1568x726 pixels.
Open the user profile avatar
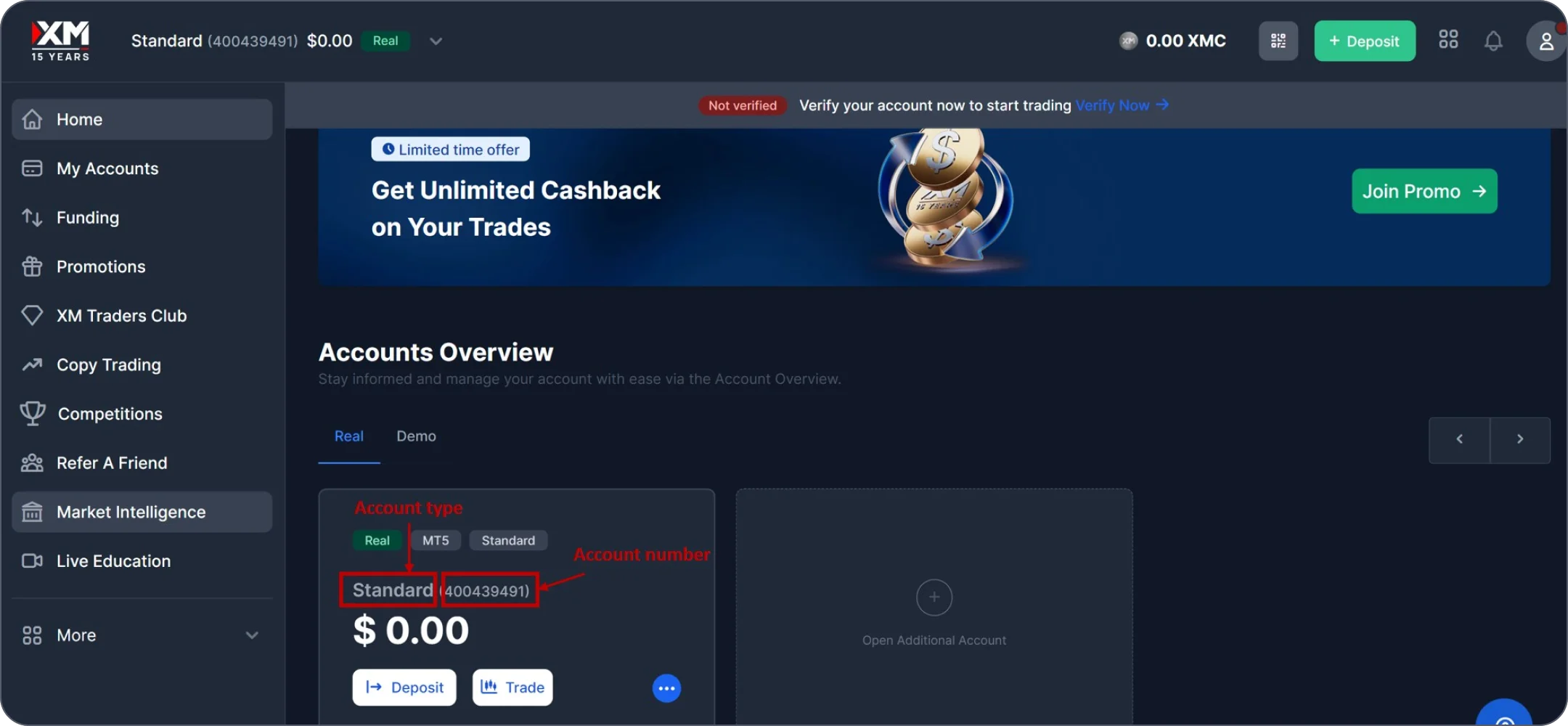coord(1546,41)
